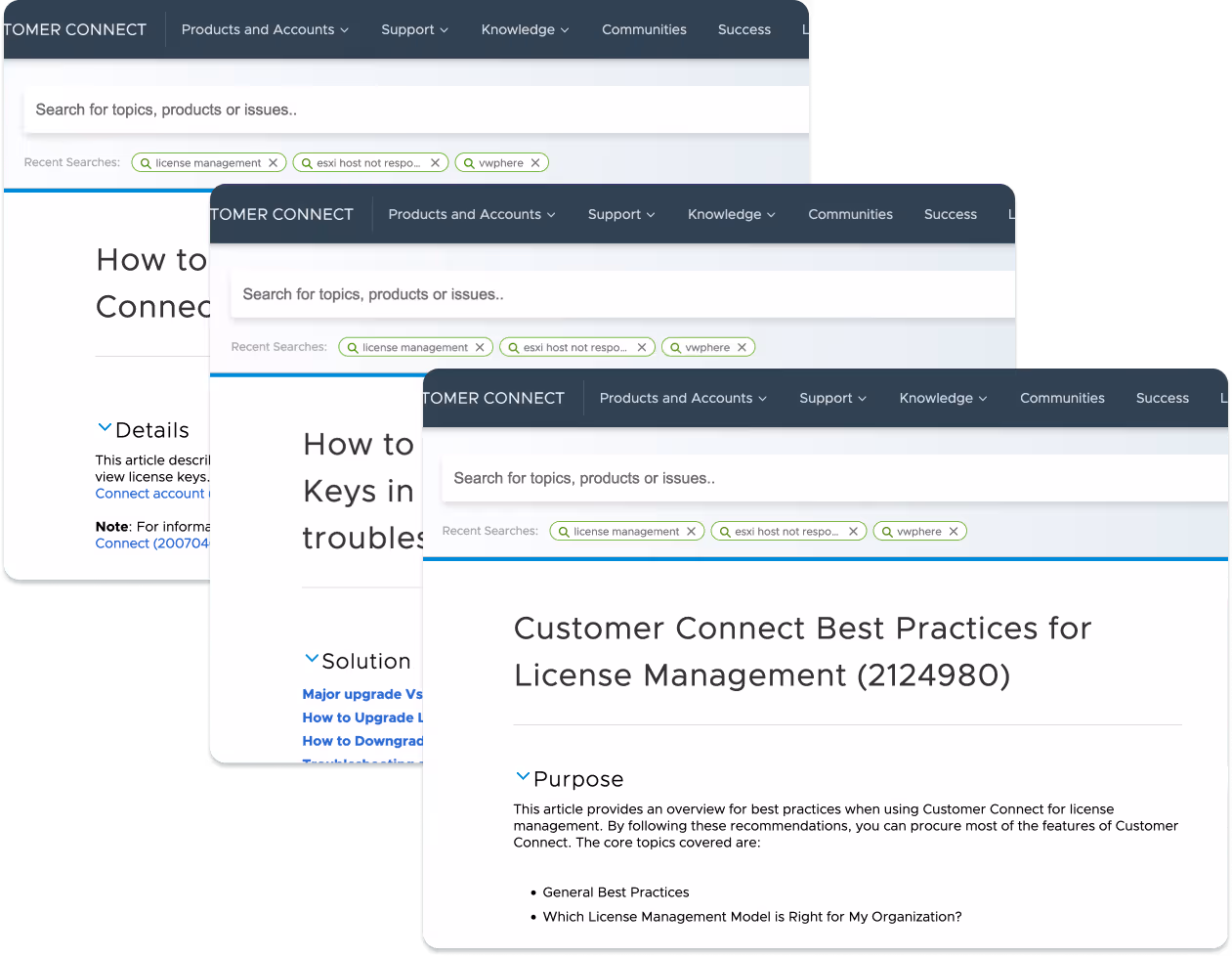Click 'Which License Management Model' bullet text

tap(752, 917)
